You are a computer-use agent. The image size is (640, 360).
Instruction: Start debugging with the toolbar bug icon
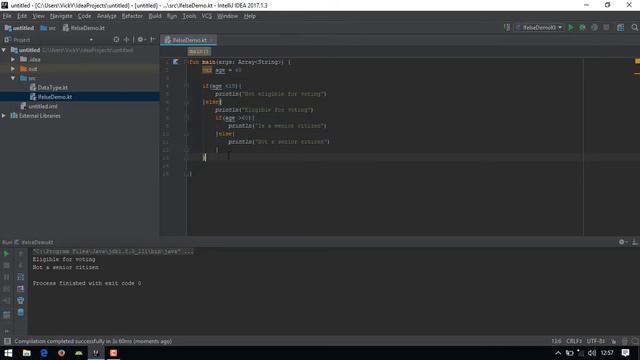[x=582, y=27]
